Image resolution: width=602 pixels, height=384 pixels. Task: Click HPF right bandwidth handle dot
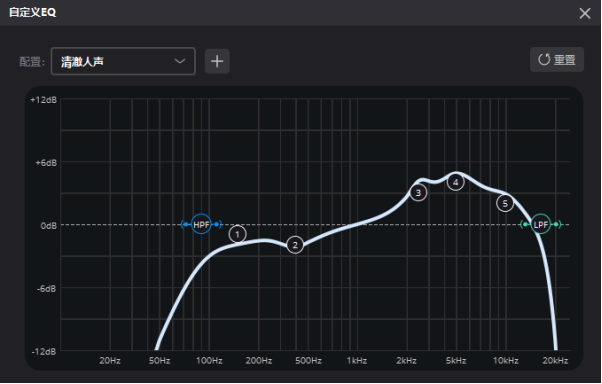coord(216,224)
